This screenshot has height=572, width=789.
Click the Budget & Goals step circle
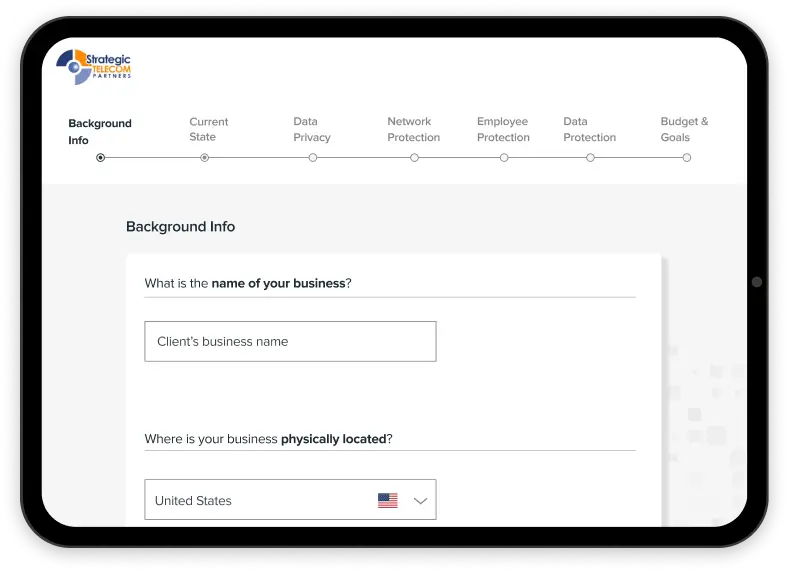click(686, 157)
